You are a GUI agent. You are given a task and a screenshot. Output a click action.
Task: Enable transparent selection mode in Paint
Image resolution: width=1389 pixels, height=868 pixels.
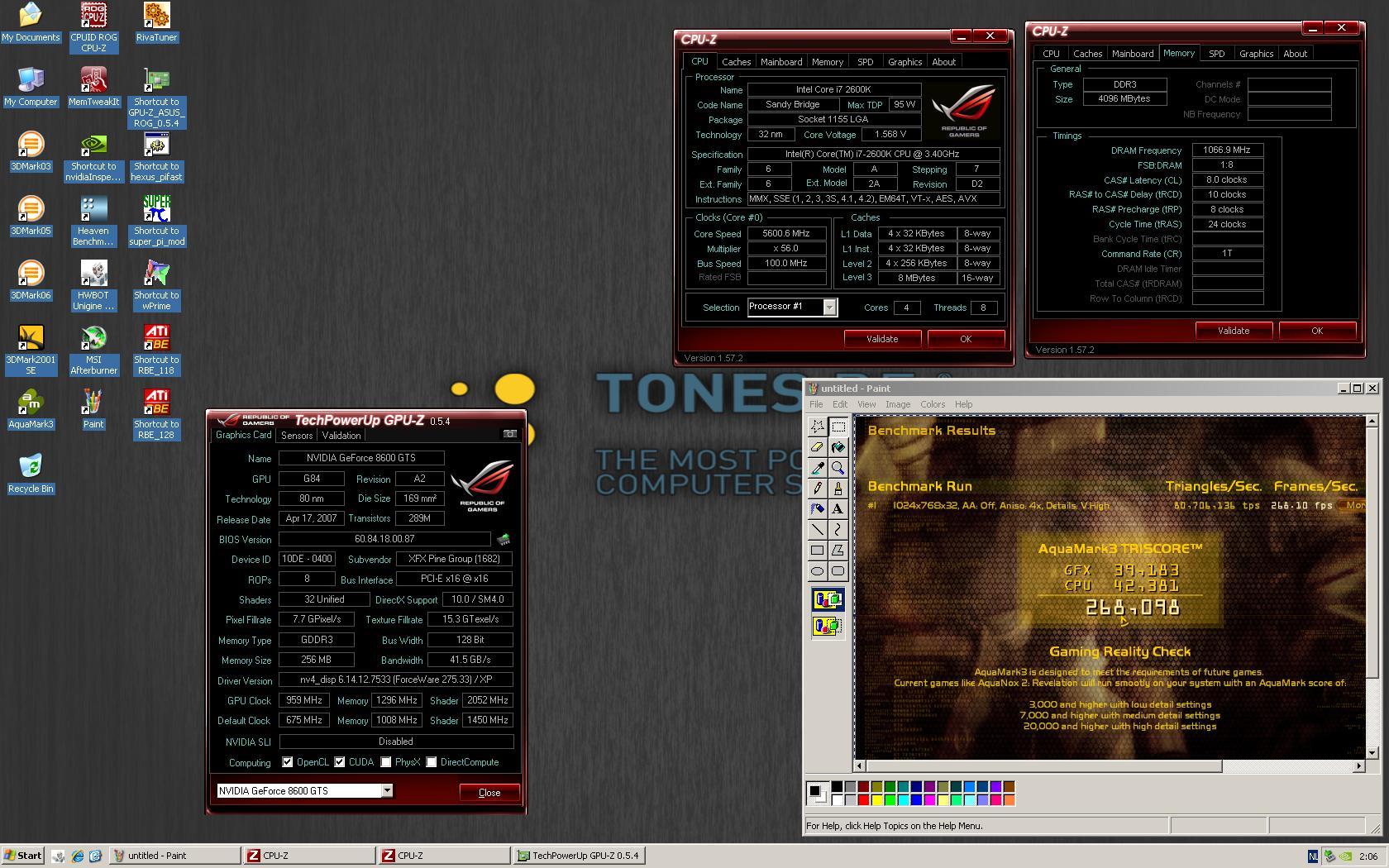[x=828, y=626]
